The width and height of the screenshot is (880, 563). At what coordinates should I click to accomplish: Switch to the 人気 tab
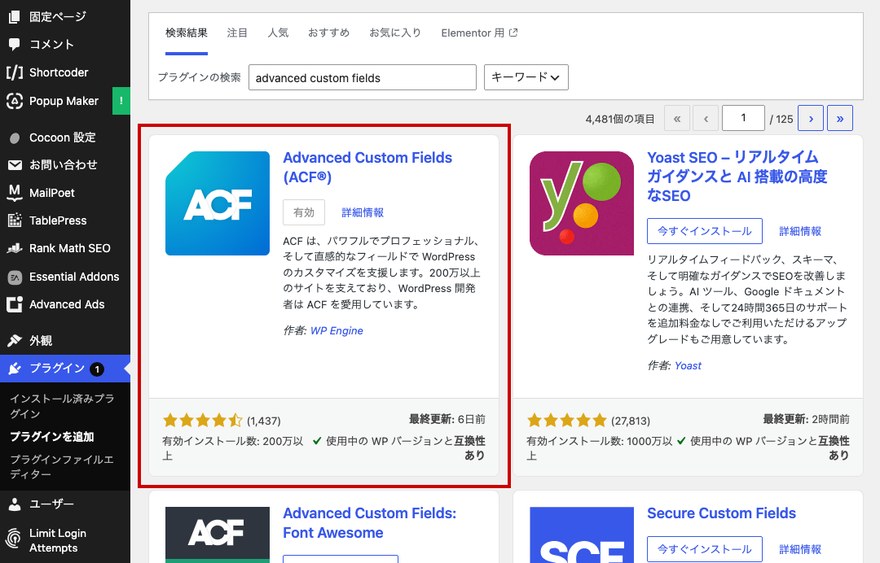pos(278,33)
